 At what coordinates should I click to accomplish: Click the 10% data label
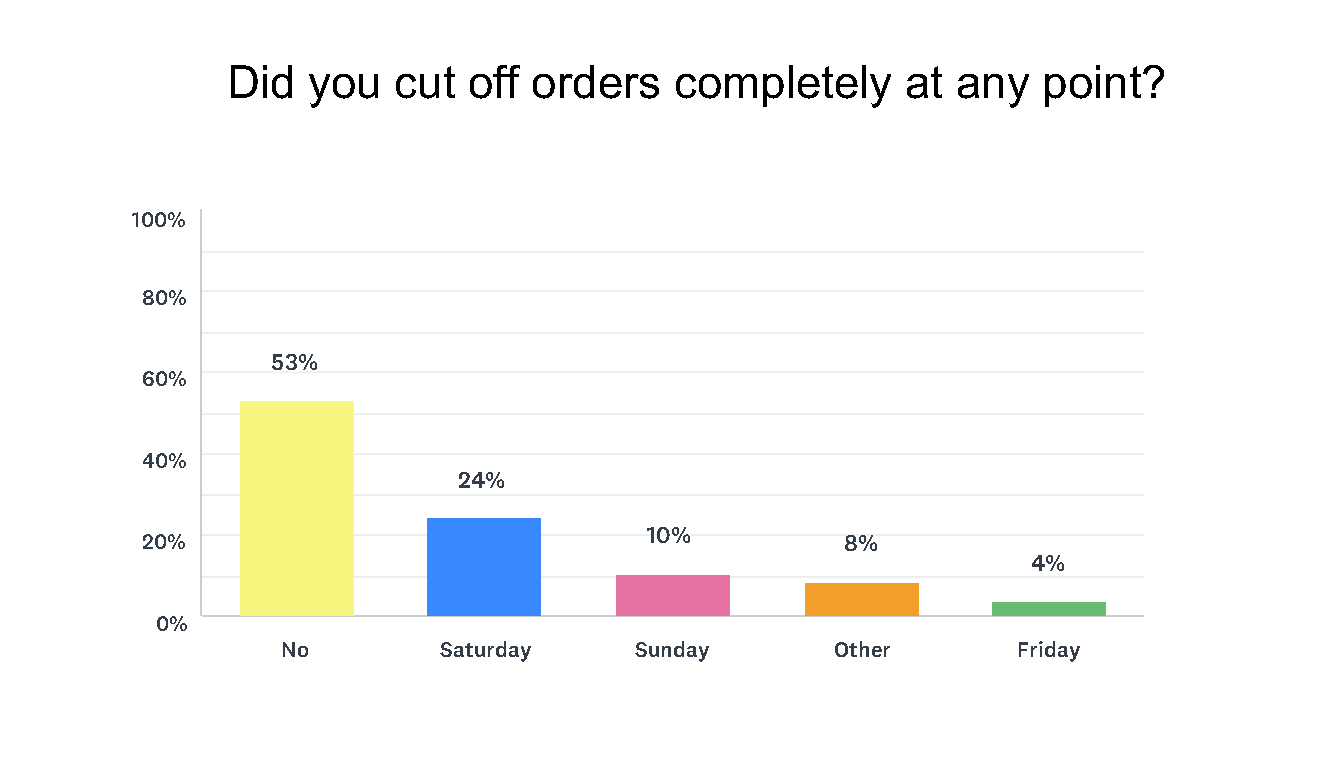point(668,536)
